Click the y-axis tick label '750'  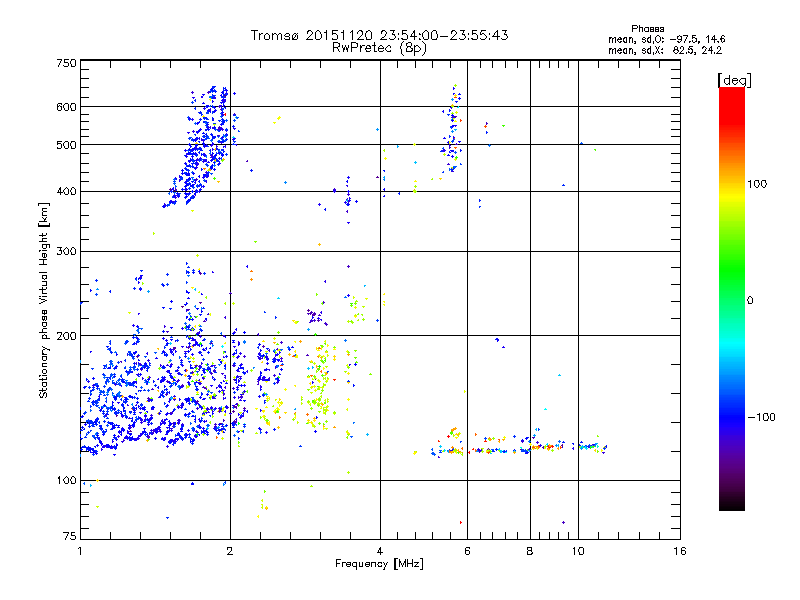66,63
